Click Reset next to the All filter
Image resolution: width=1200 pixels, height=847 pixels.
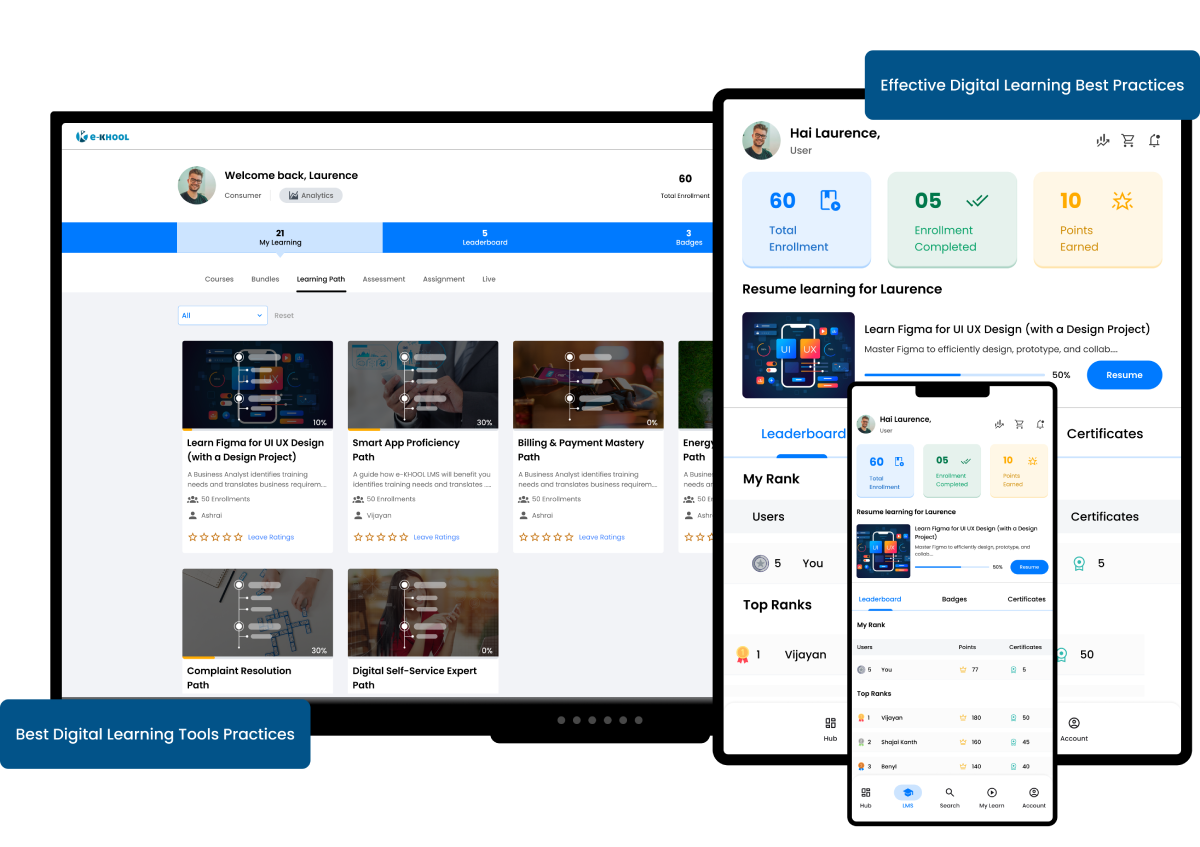(284, 315)
